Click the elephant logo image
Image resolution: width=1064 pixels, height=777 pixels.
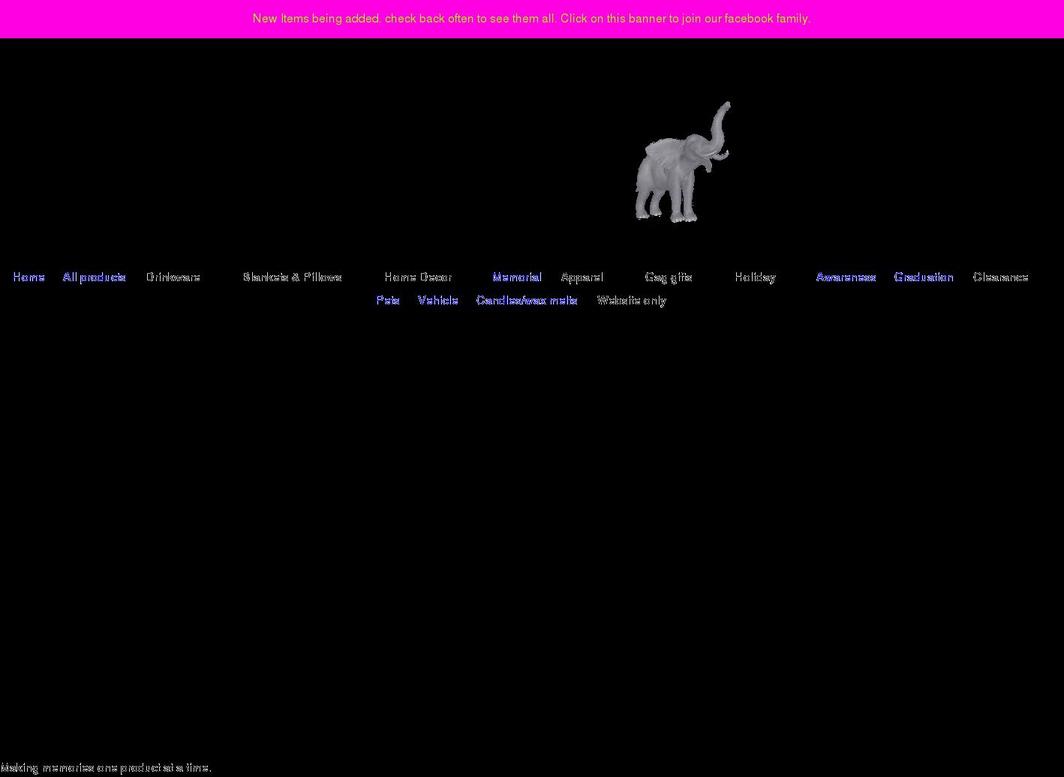(683, 162)
